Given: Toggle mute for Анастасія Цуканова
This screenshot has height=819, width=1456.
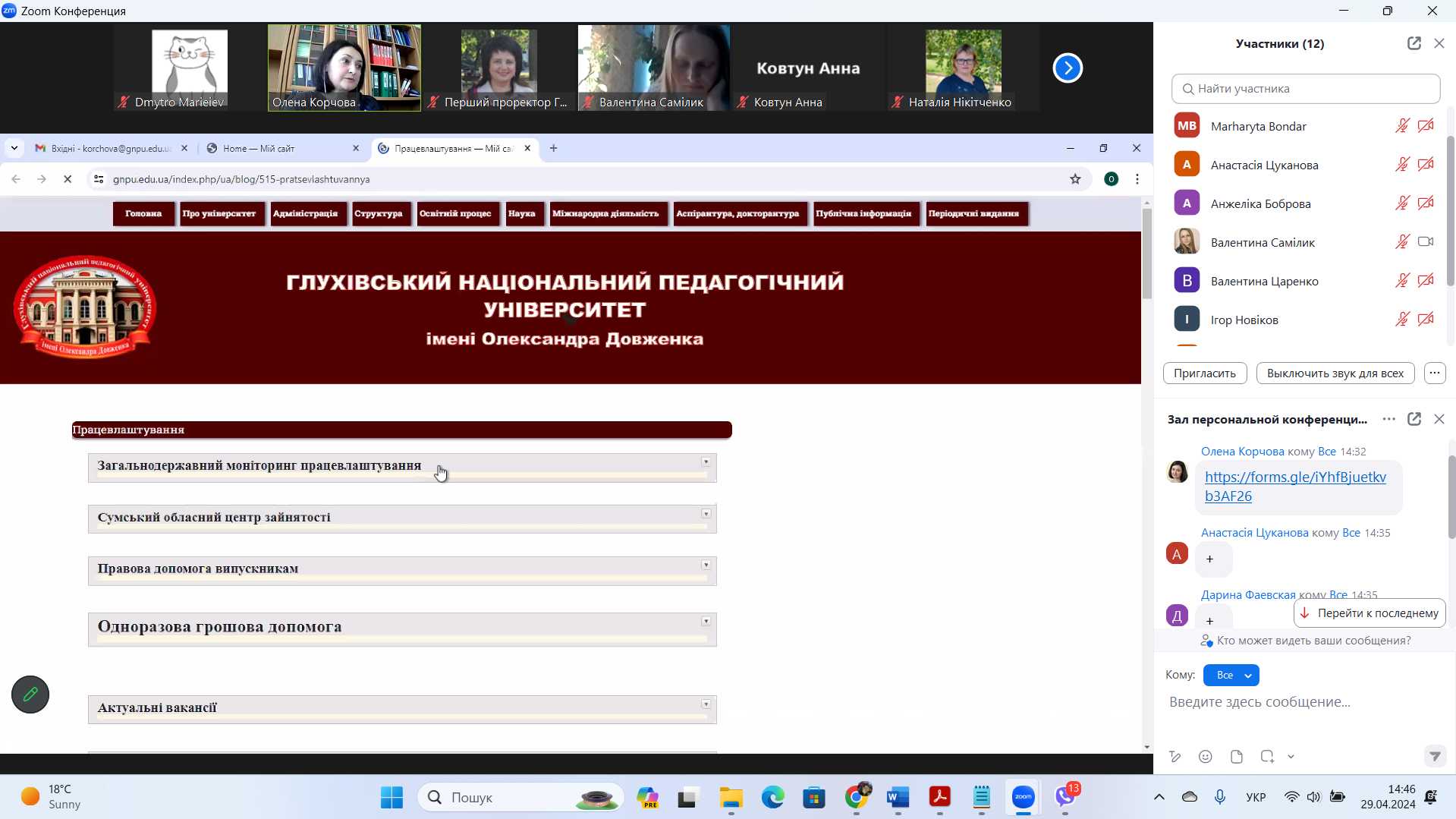Looking at the screenshot, I should point(1402,165).
